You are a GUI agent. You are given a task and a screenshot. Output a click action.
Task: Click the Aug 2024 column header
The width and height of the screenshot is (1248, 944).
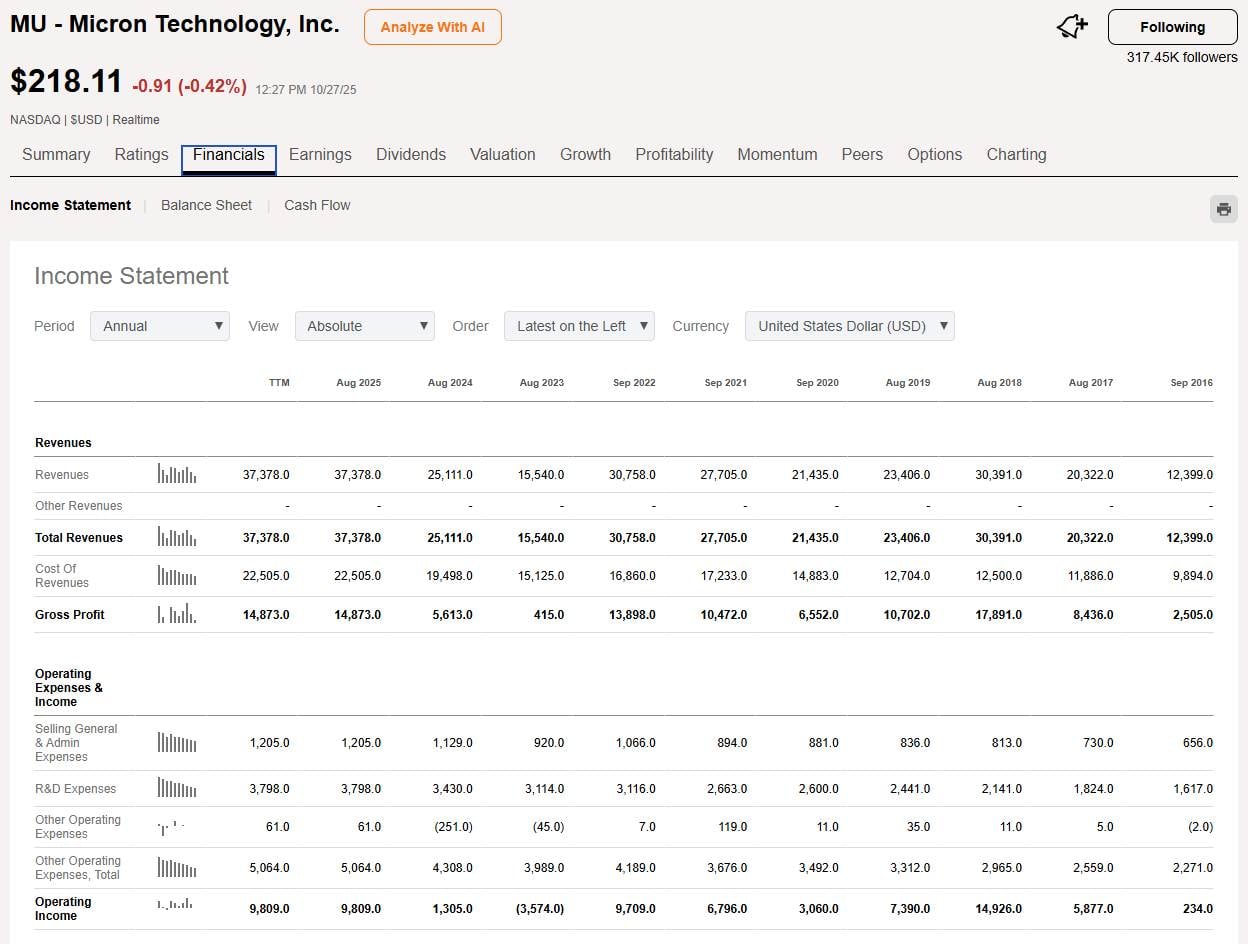point(450,383)
